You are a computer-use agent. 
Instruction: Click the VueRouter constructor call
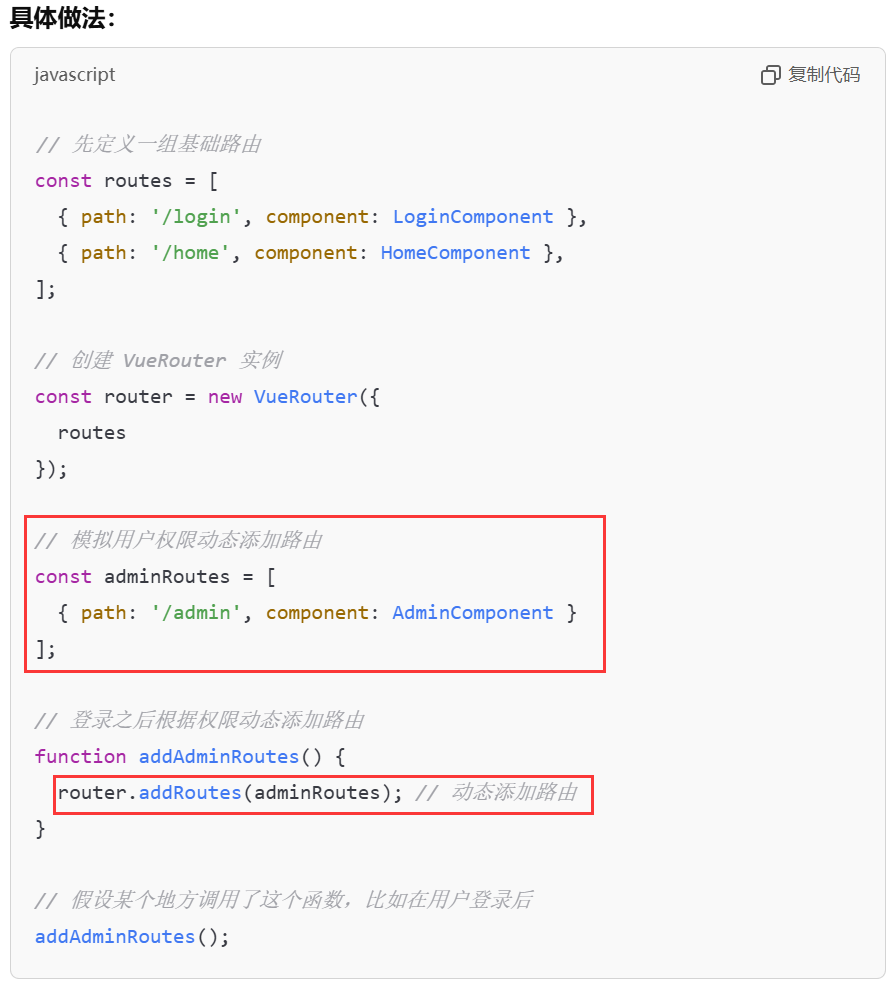click(x=305, y=397)
